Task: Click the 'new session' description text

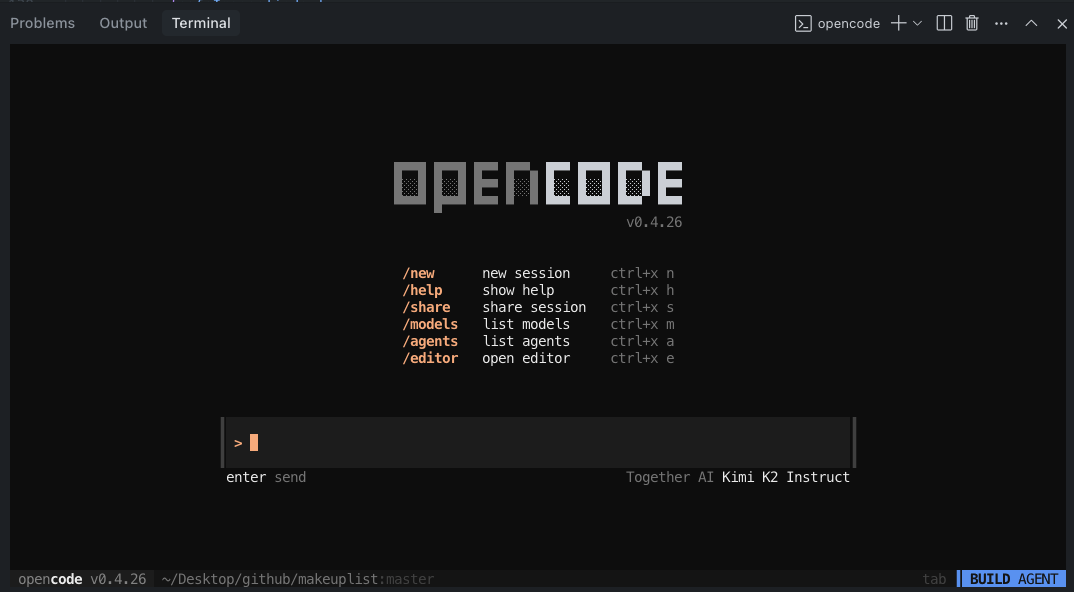Action: [x=526, y=273]
